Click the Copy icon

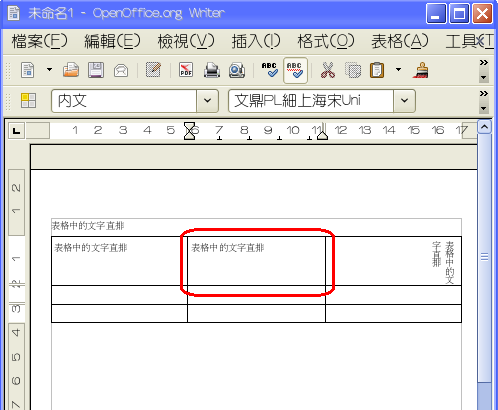[x=353, y=70]
